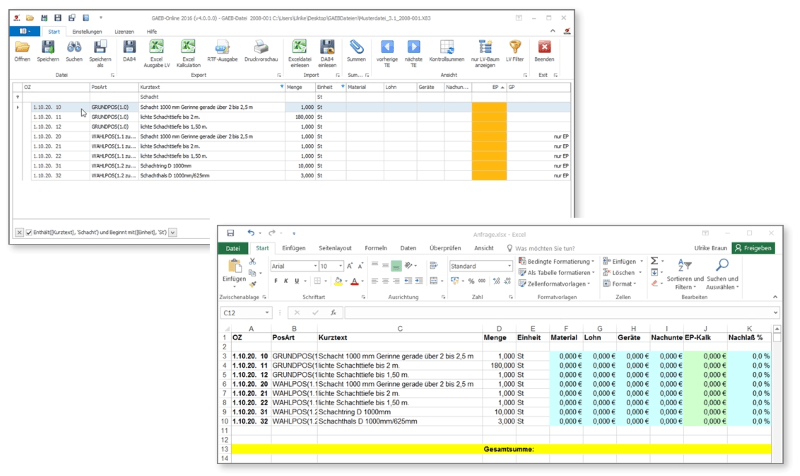
Task: Click the Beenden exit button
Action: point(544,49)
